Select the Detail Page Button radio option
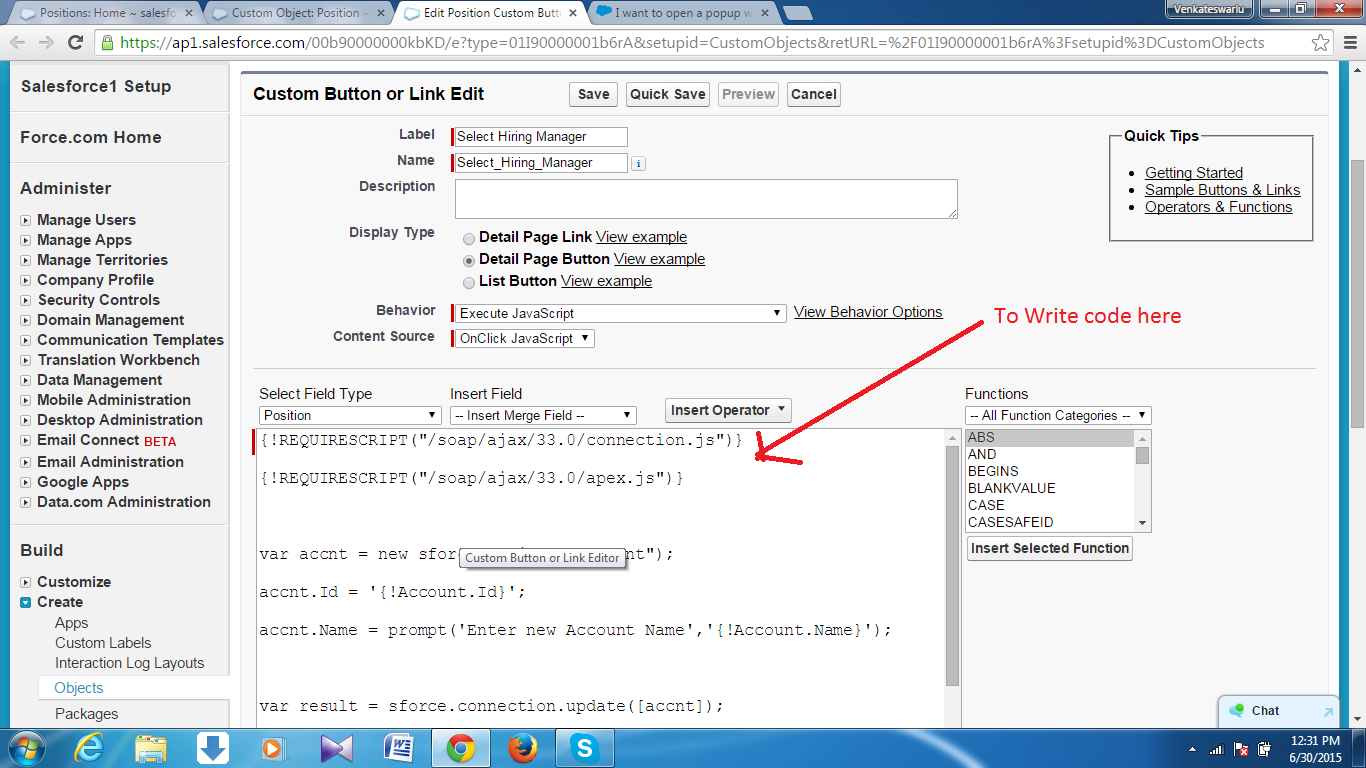This screenshot has width=1366, height=768. pos(468,260)
